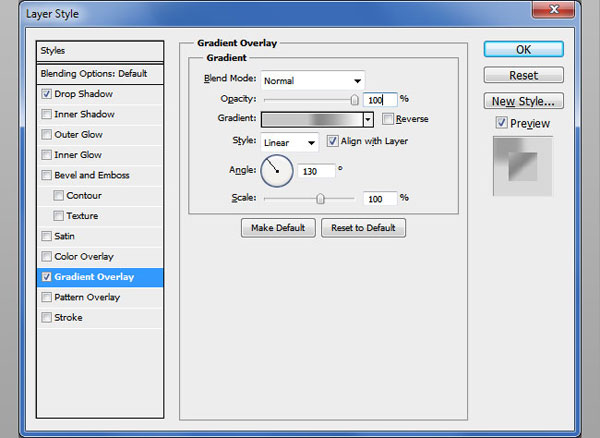The image size is (600, 438).
Task: Select the Styles list entry
Action: (x=100, y=51)
